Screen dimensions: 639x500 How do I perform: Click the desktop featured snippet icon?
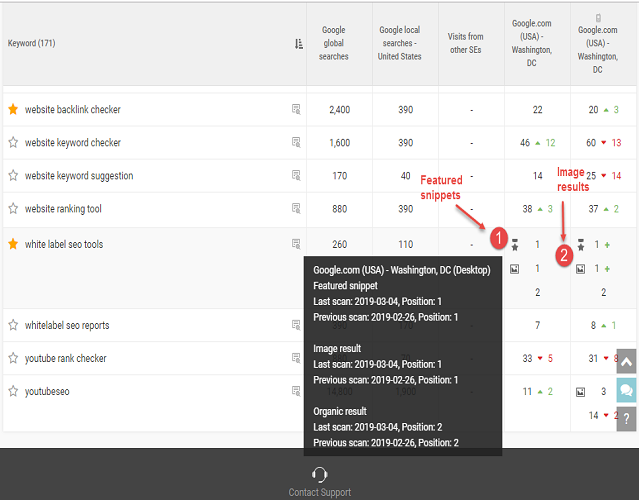[x=515, y=244]
